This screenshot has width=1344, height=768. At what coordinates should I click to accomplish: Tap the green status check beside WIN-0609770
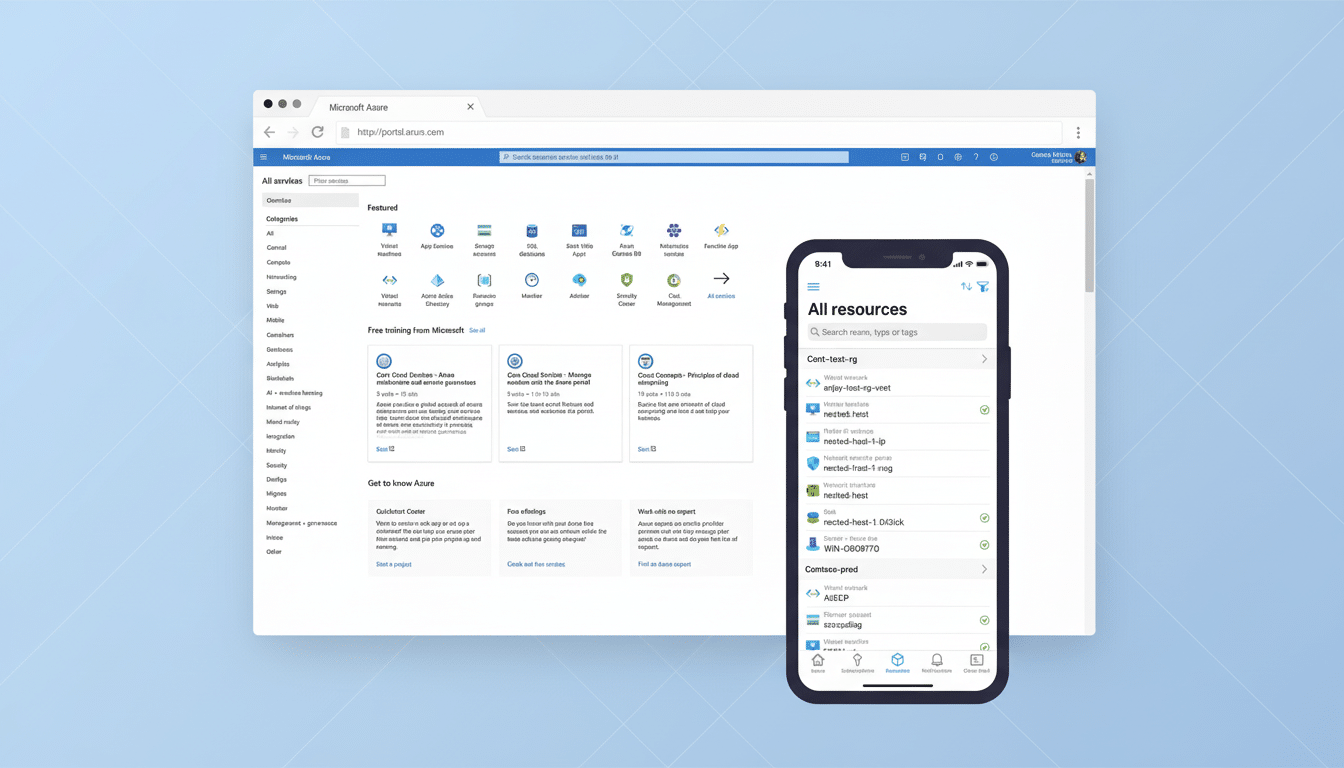click(982, 545)
